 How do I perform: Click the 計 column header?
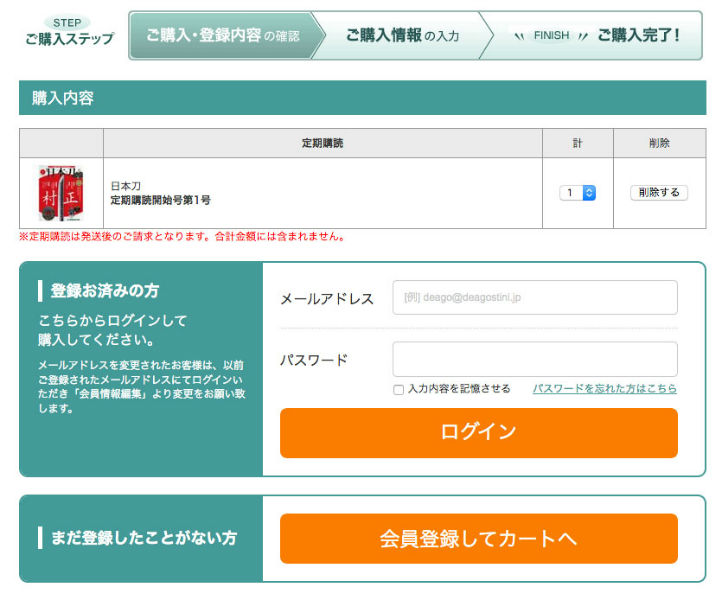coord(577,144)
